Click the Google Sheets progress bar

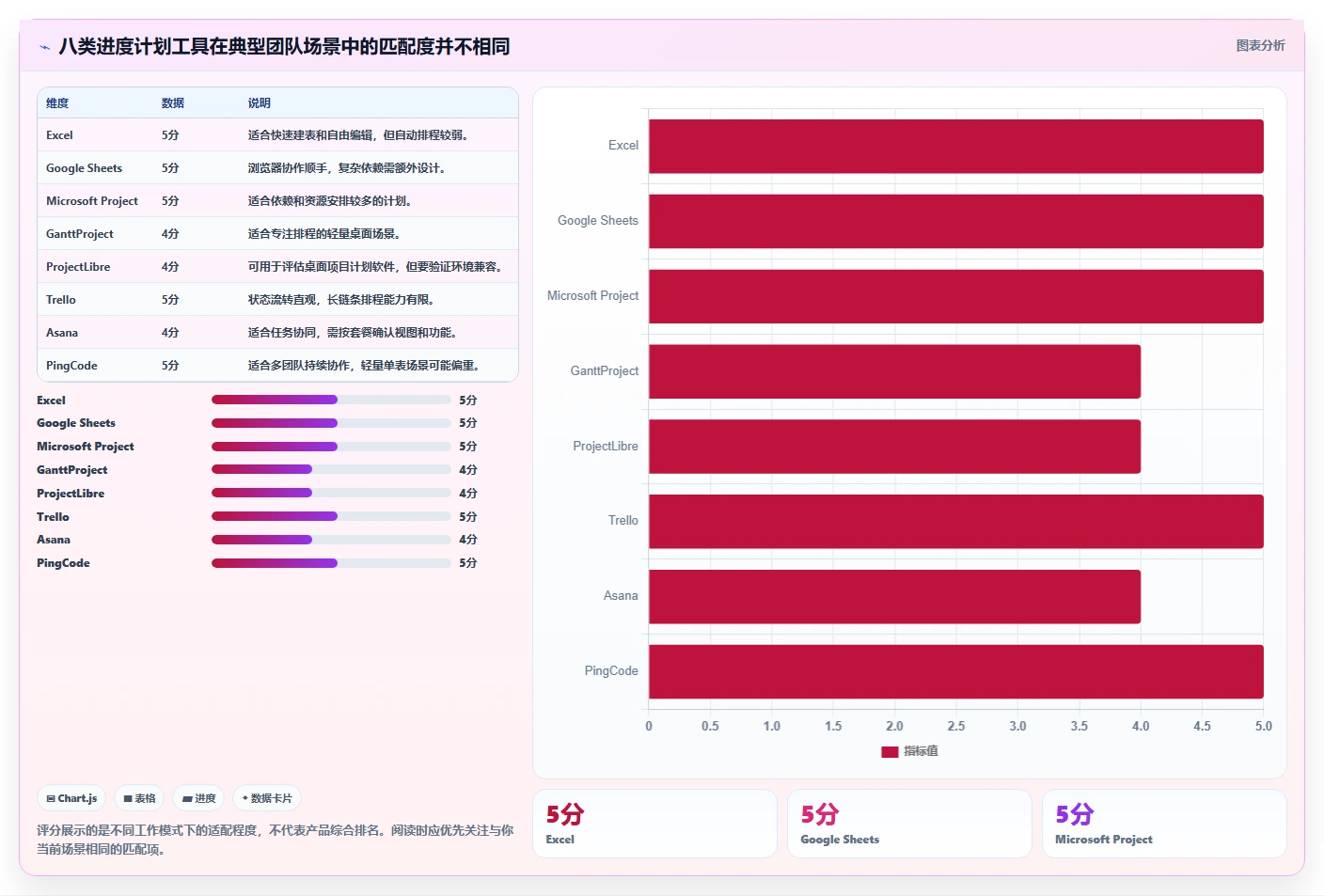[331, 423]
